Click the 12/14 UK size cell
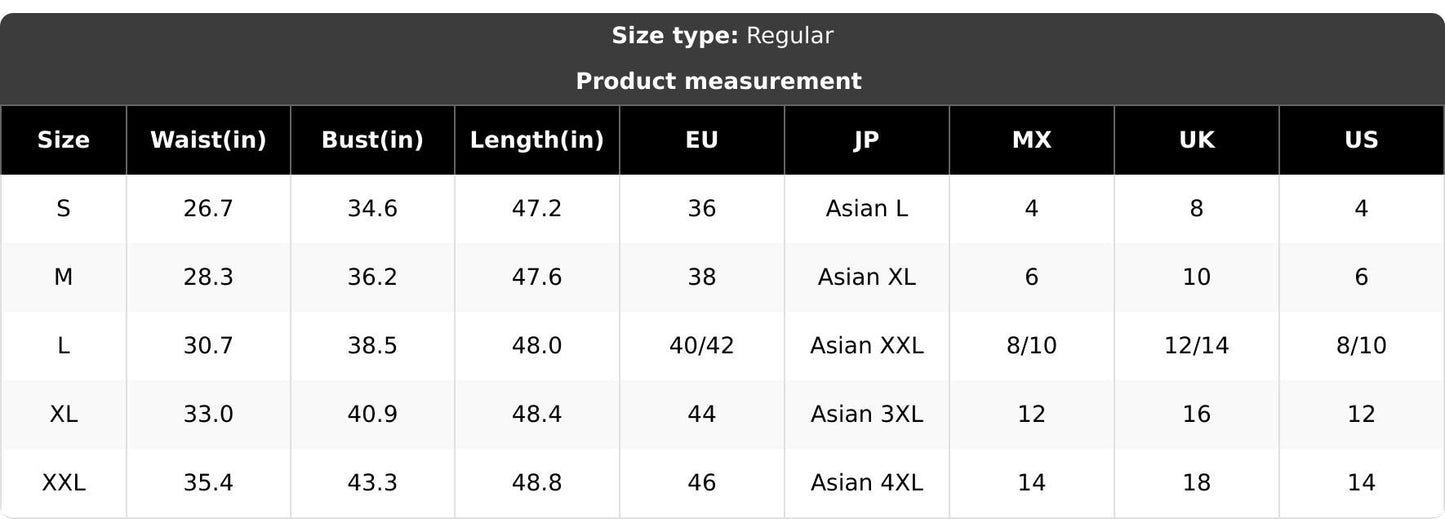 1196,346
